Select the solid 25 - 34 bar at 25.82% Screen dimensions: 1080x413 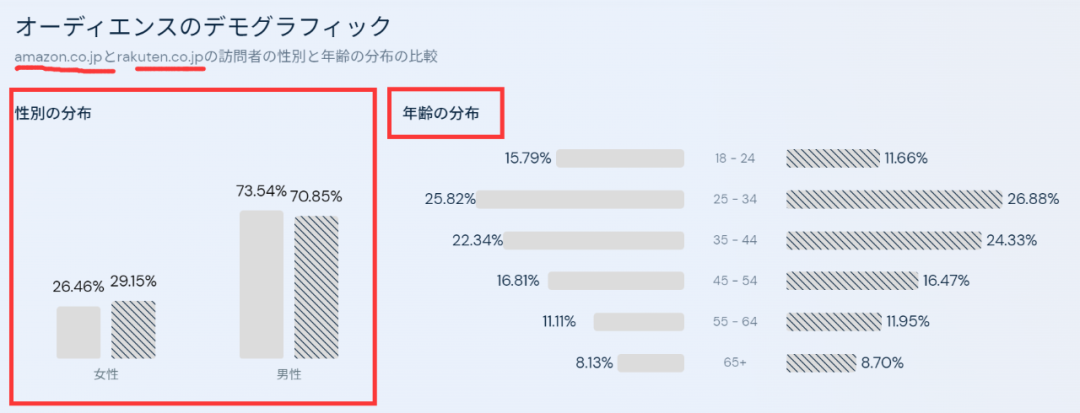coord(579,199)
